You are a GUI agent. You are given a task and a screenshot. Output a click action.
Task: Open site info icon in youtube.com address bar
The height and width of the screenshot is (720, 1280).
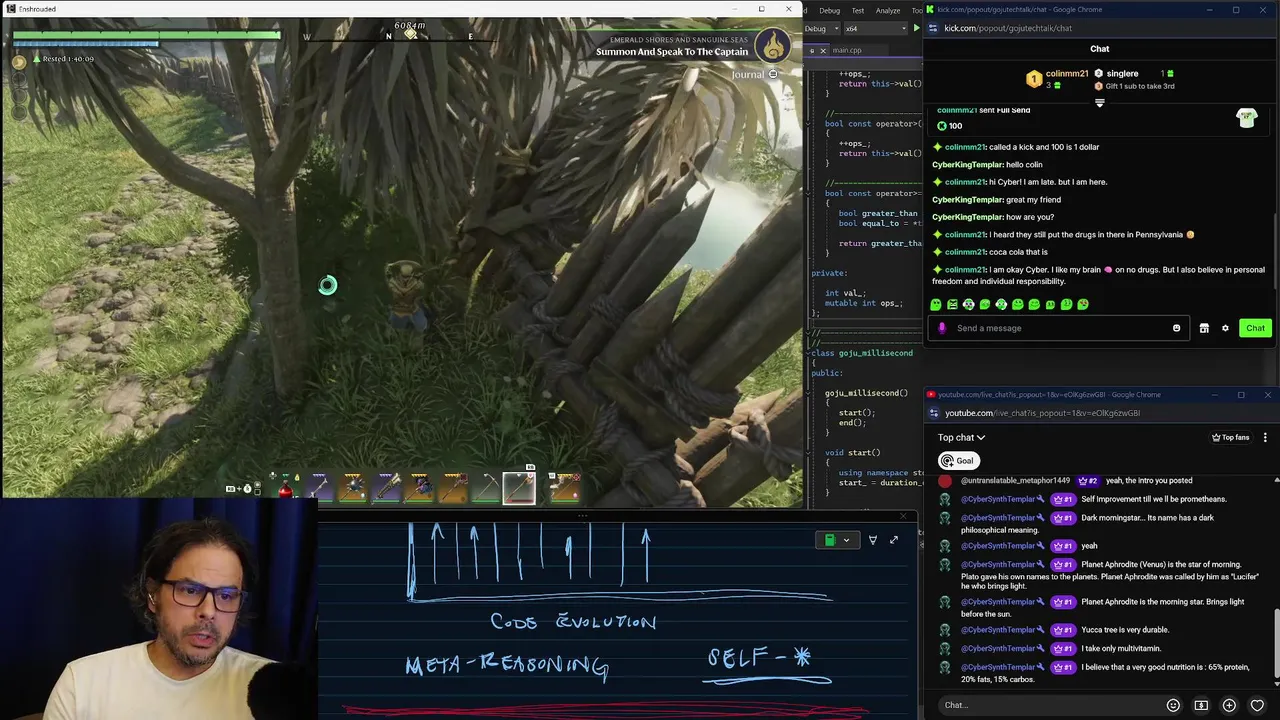934,413
